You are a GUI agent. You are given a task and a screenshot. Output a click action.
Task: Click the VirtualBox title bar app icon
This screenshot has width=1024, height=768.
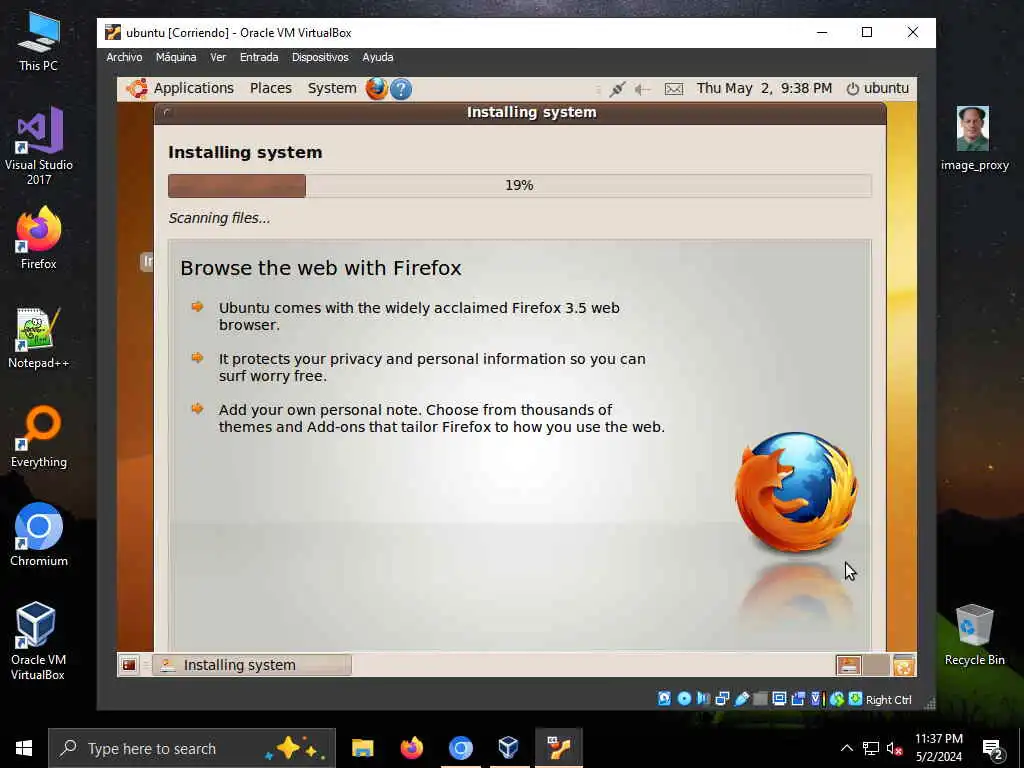(x=112, y=32)
